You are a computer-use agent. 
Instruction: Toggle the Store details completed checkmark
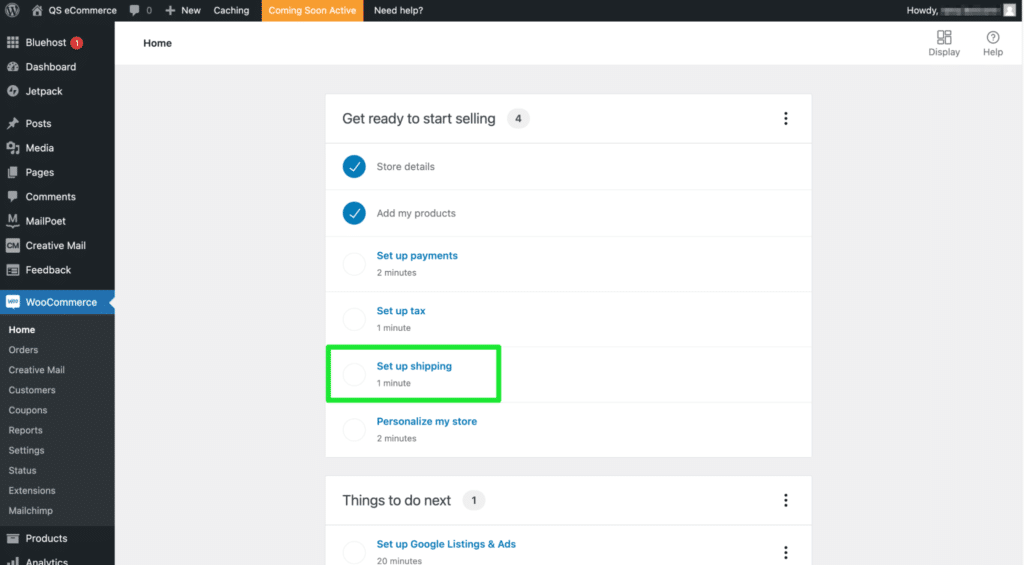[354, 167]
